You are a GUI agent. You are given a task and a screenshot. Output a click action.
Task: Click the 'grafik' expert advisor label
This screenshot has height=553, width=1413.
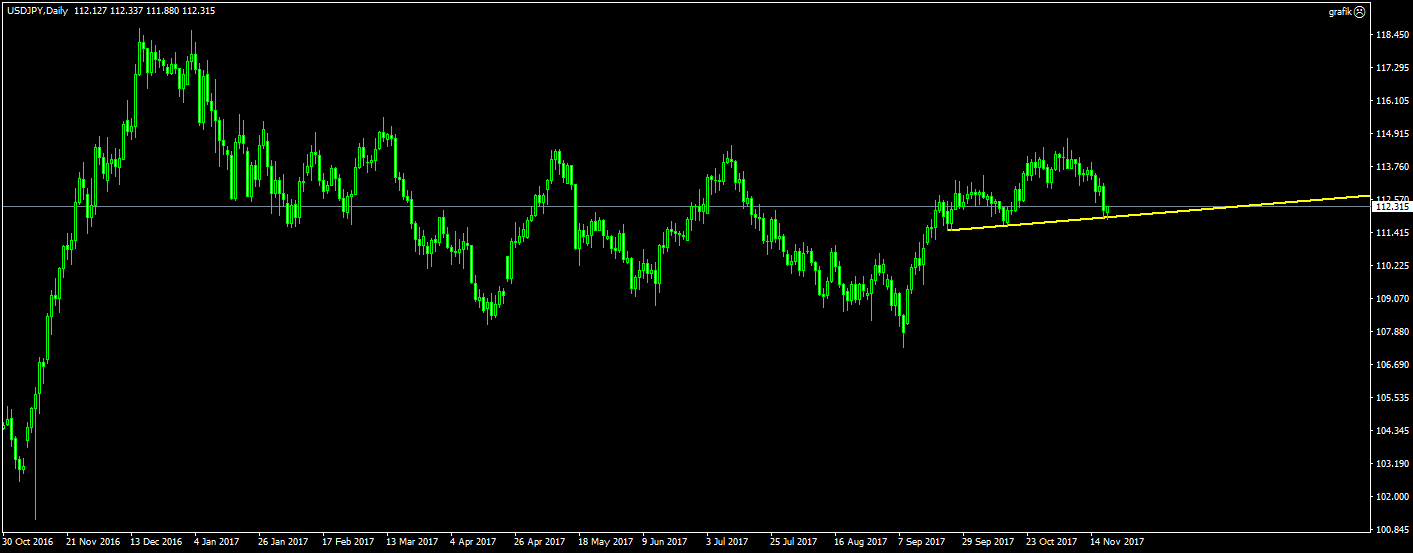(1339, 12)
